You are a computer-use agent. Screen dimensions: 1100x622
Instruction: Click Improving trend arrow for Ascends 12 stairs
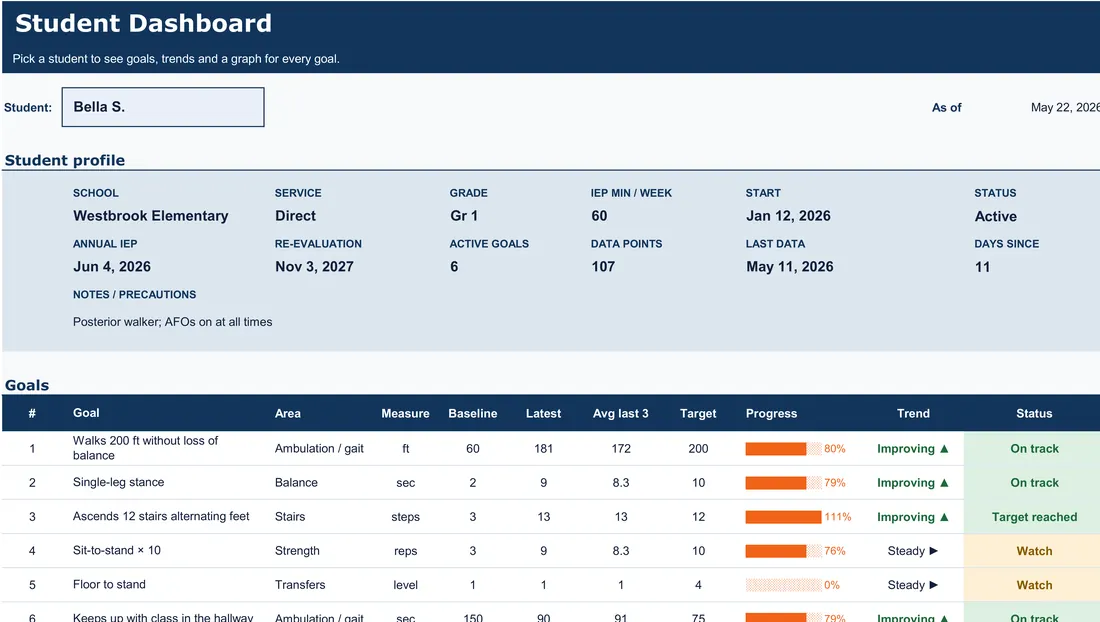point(944,517)
